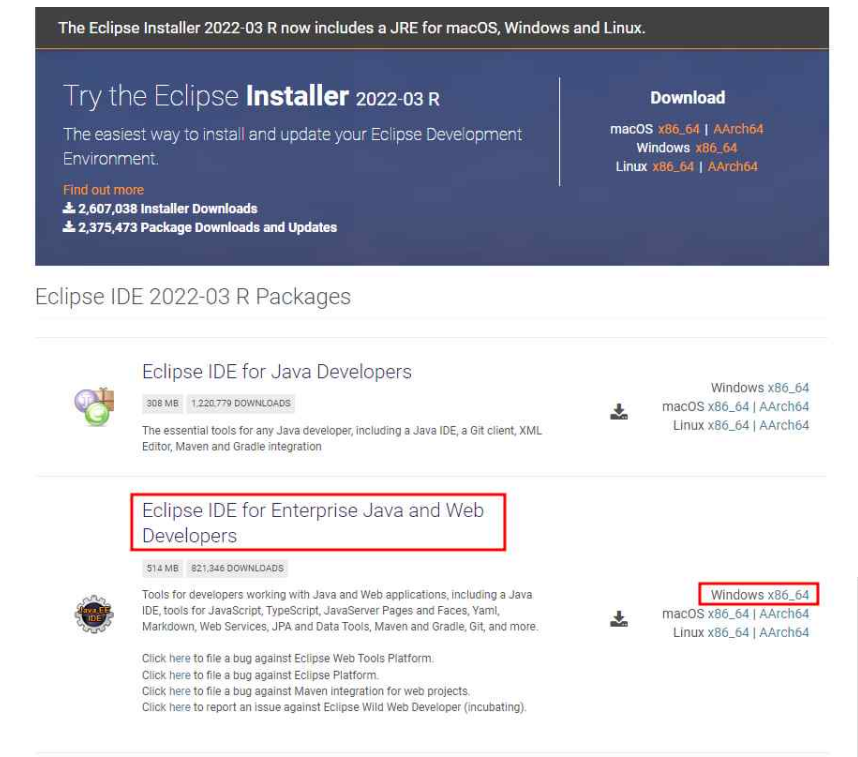Click download icon for Java Developers package
The width and height of the screenshot is (858, 757).
pyautogui.click(x=619, y=412)
